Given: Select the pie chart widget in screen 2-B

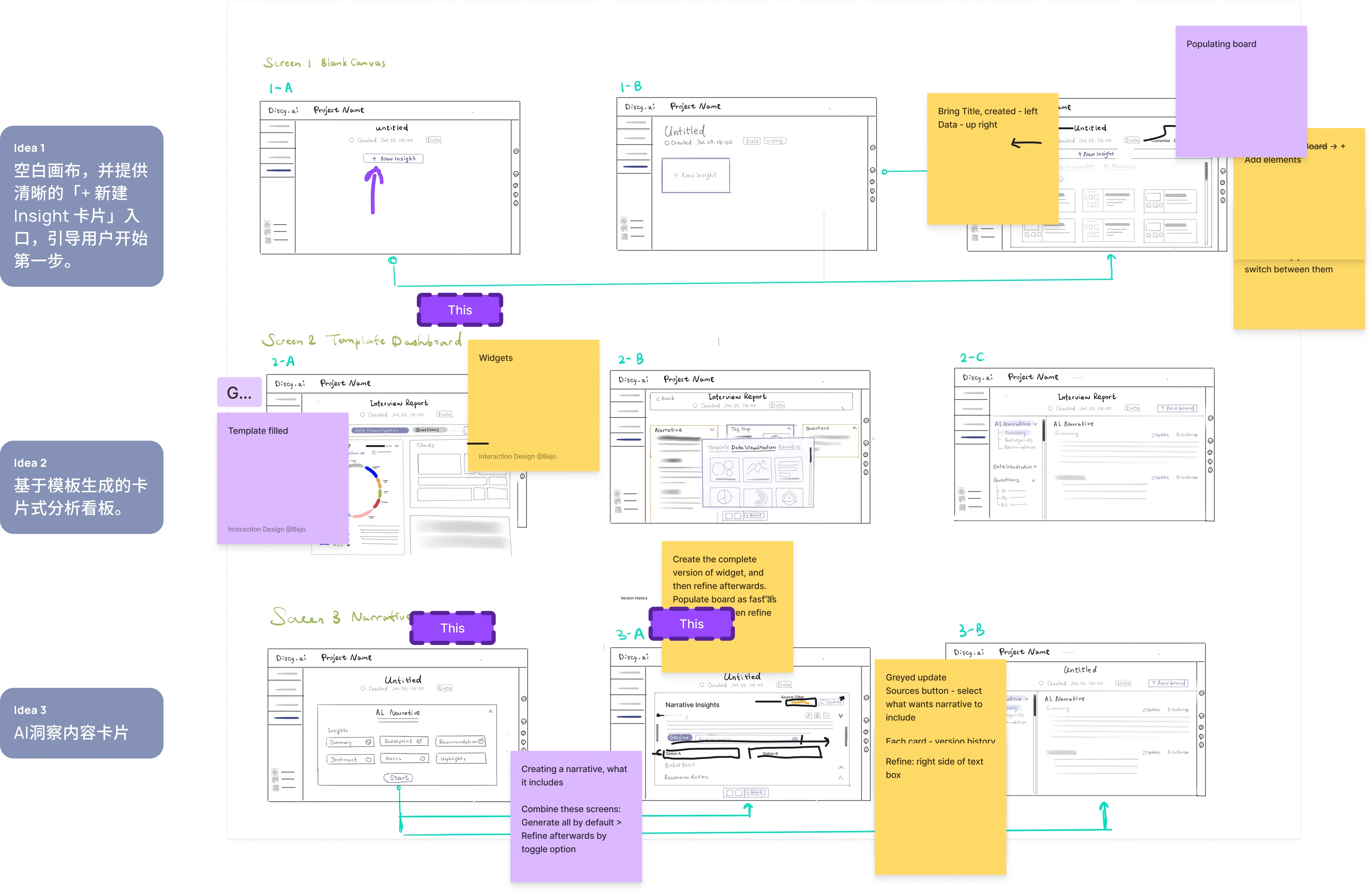Looking at the screenshot, I should click(x=724, y=497).
